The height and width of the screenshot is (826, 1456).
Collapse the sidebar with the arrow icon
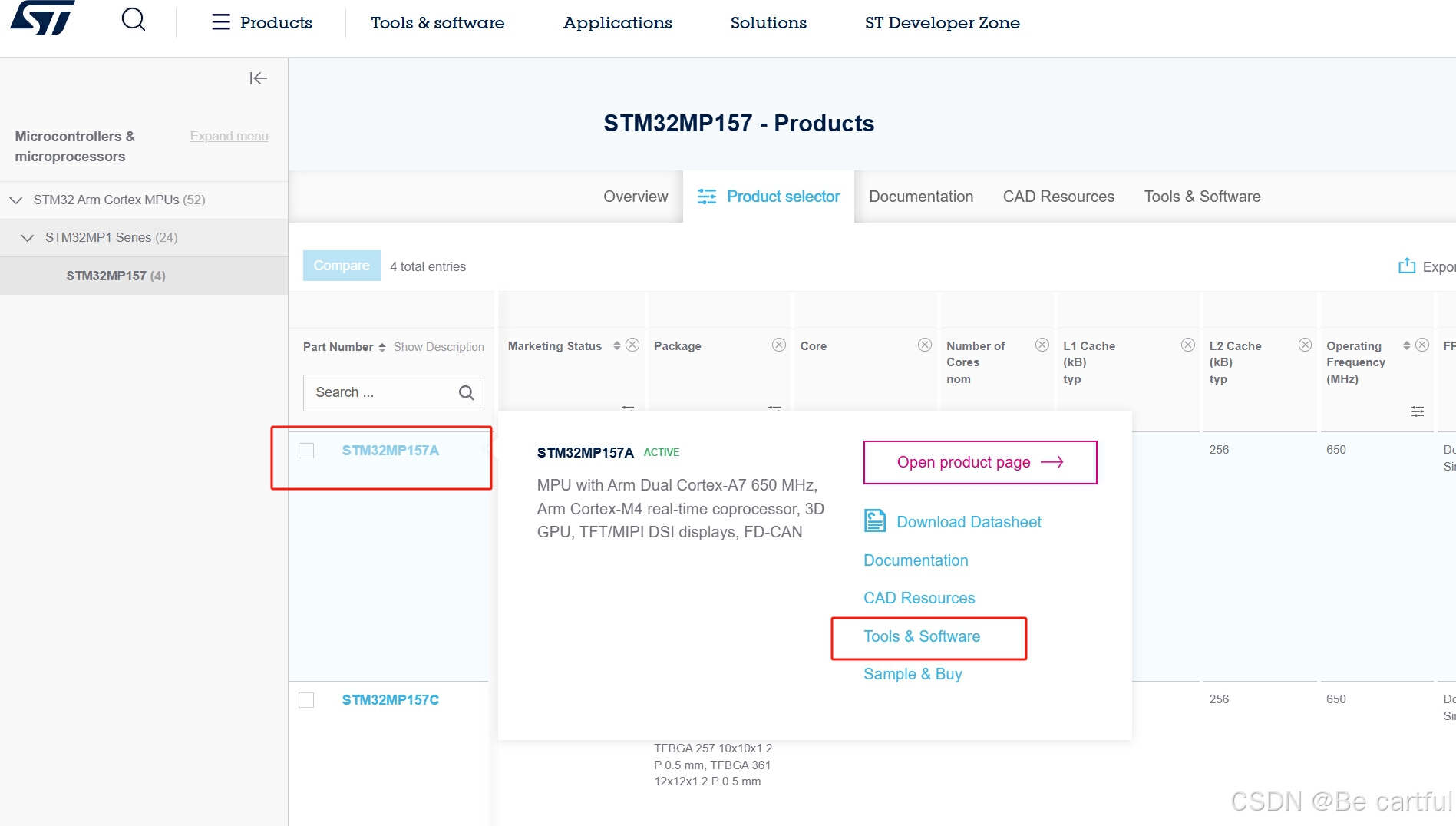[258, 78]
